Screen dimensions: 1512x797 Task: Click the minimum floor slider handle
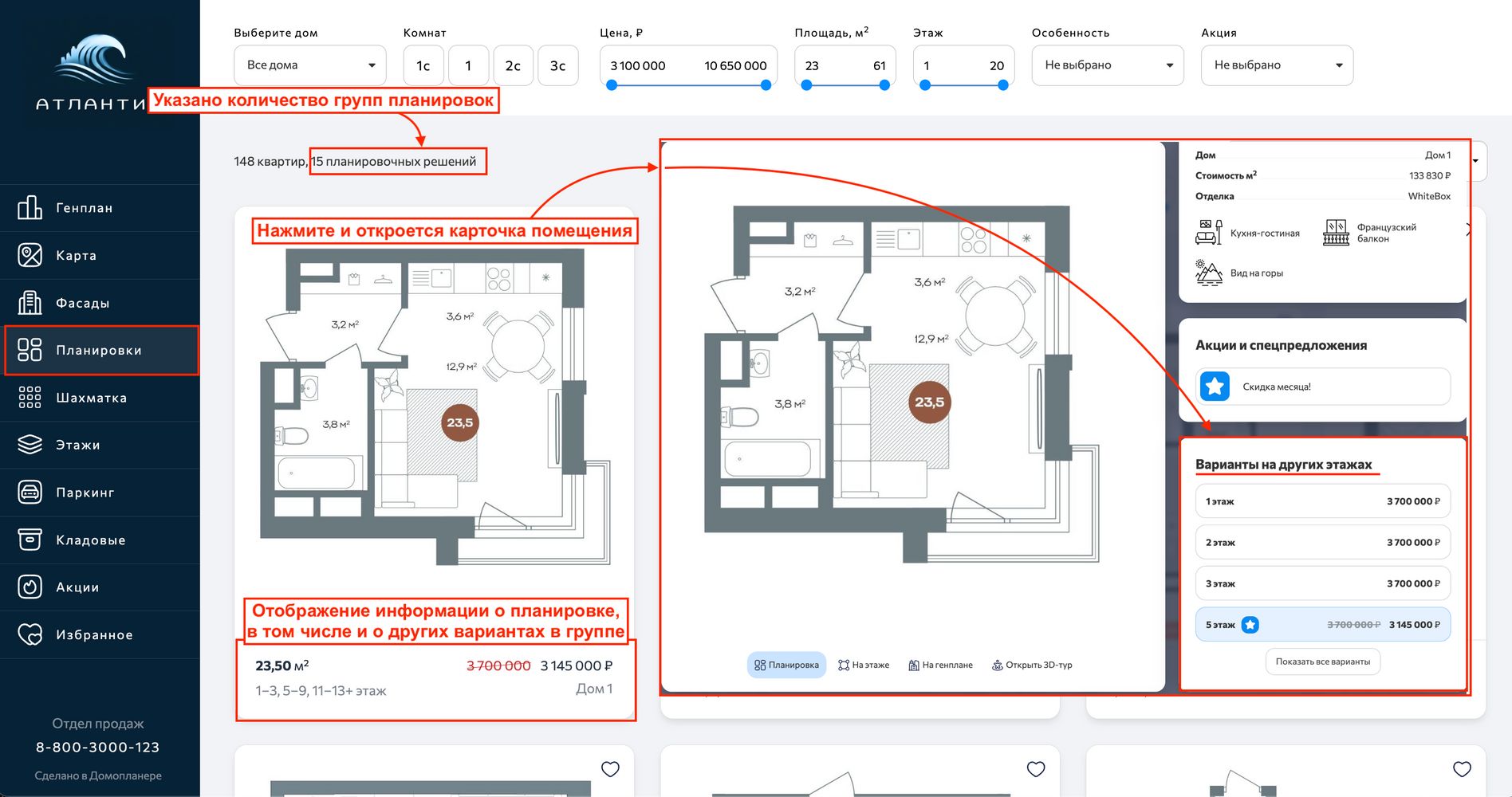925,84
